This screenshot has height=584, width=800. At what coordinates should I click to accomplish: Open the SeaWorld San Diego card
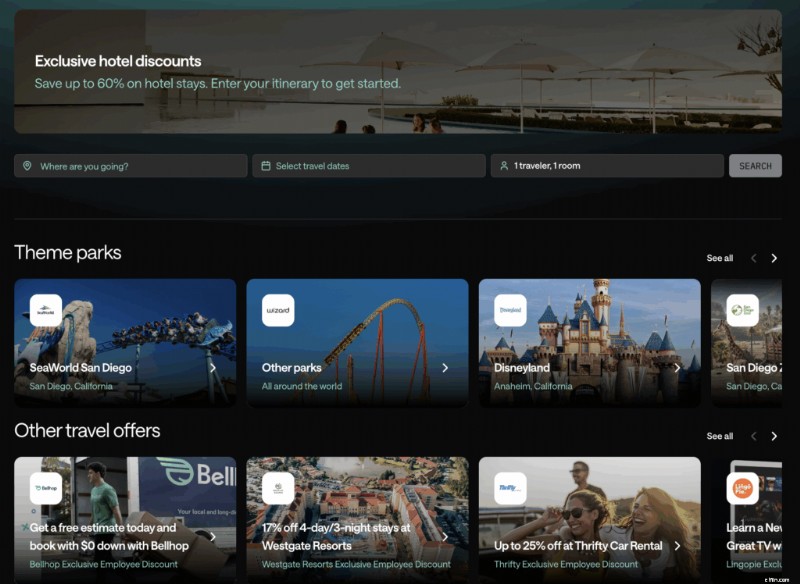[125, 343]
